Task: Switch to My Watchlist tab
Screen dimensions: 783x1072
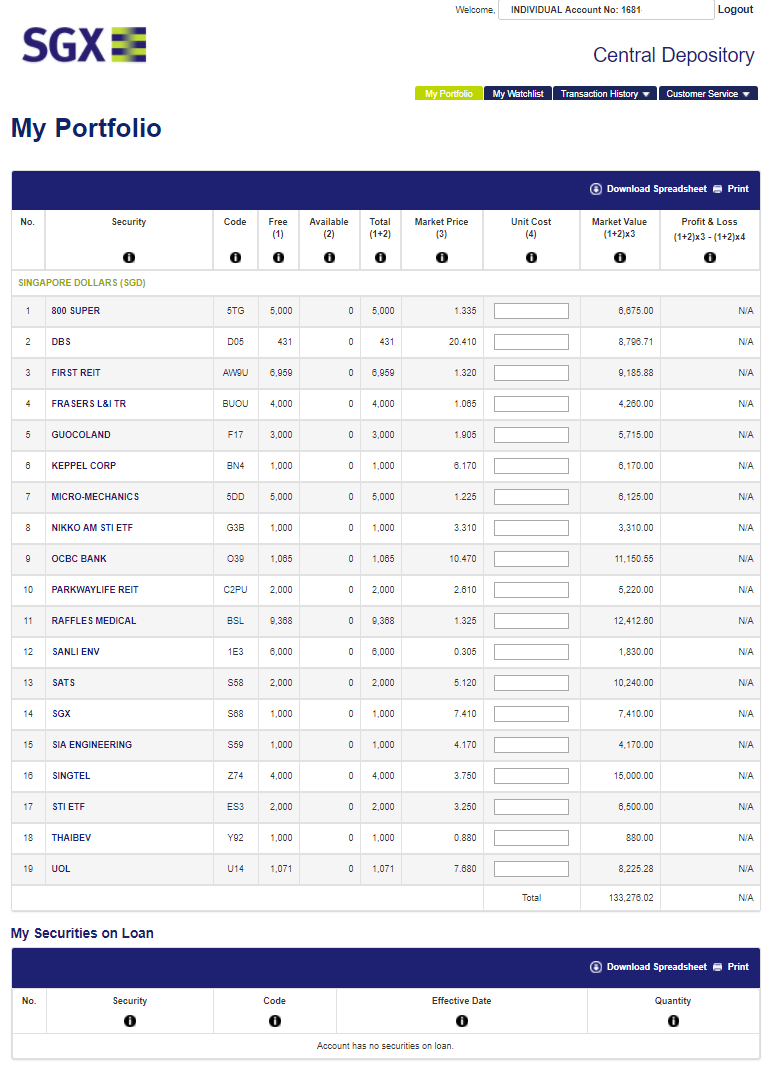Action: [x=518, y=94]
